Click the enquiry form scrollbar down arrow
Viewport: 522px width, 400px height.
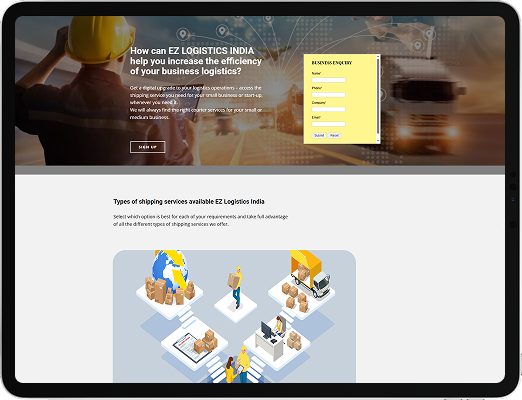coord(378,141)
